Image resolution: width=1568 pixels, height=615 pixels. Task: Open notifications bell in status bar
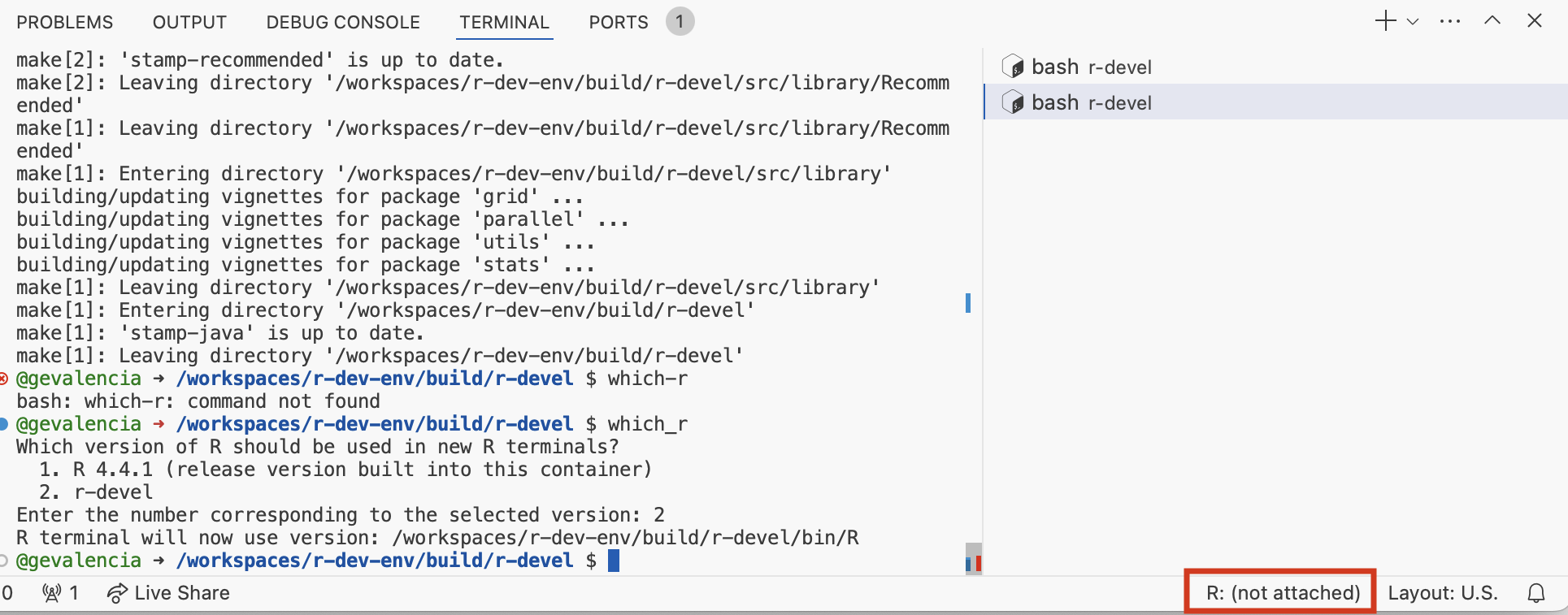(x=1536, y=593)
